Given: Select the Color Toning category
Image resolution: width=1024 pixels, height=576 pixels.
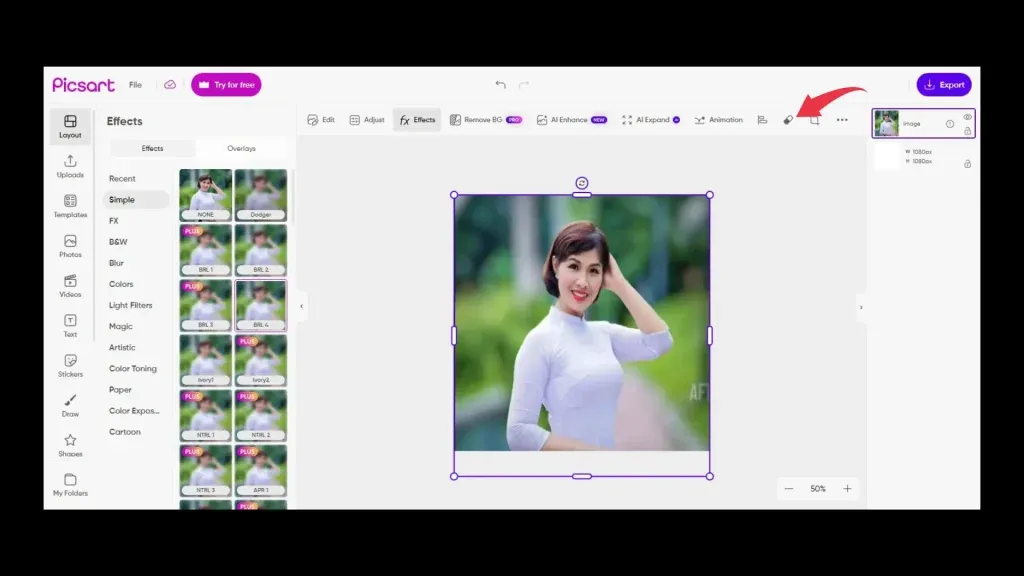Looking at the screenshot, I should [133, 368].
